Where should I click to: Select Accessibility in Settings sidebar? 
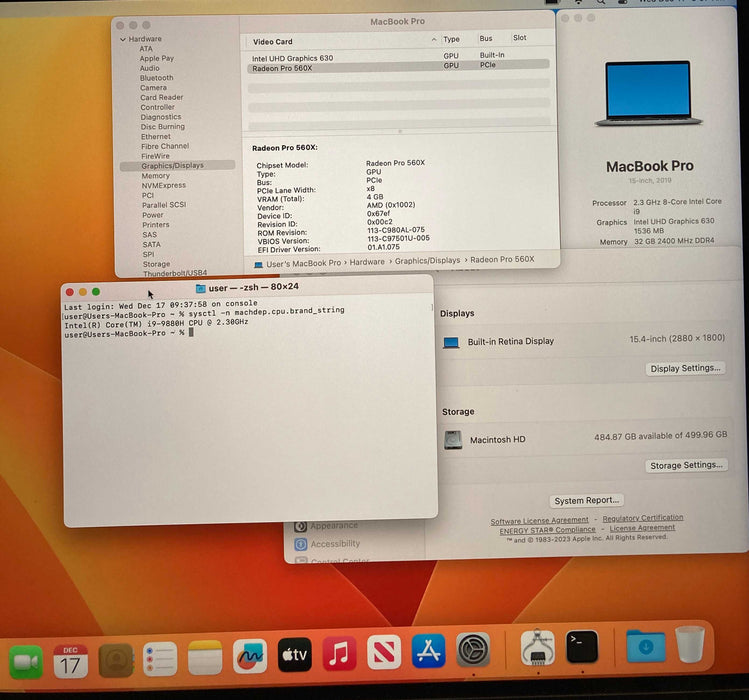coord(335,544)
